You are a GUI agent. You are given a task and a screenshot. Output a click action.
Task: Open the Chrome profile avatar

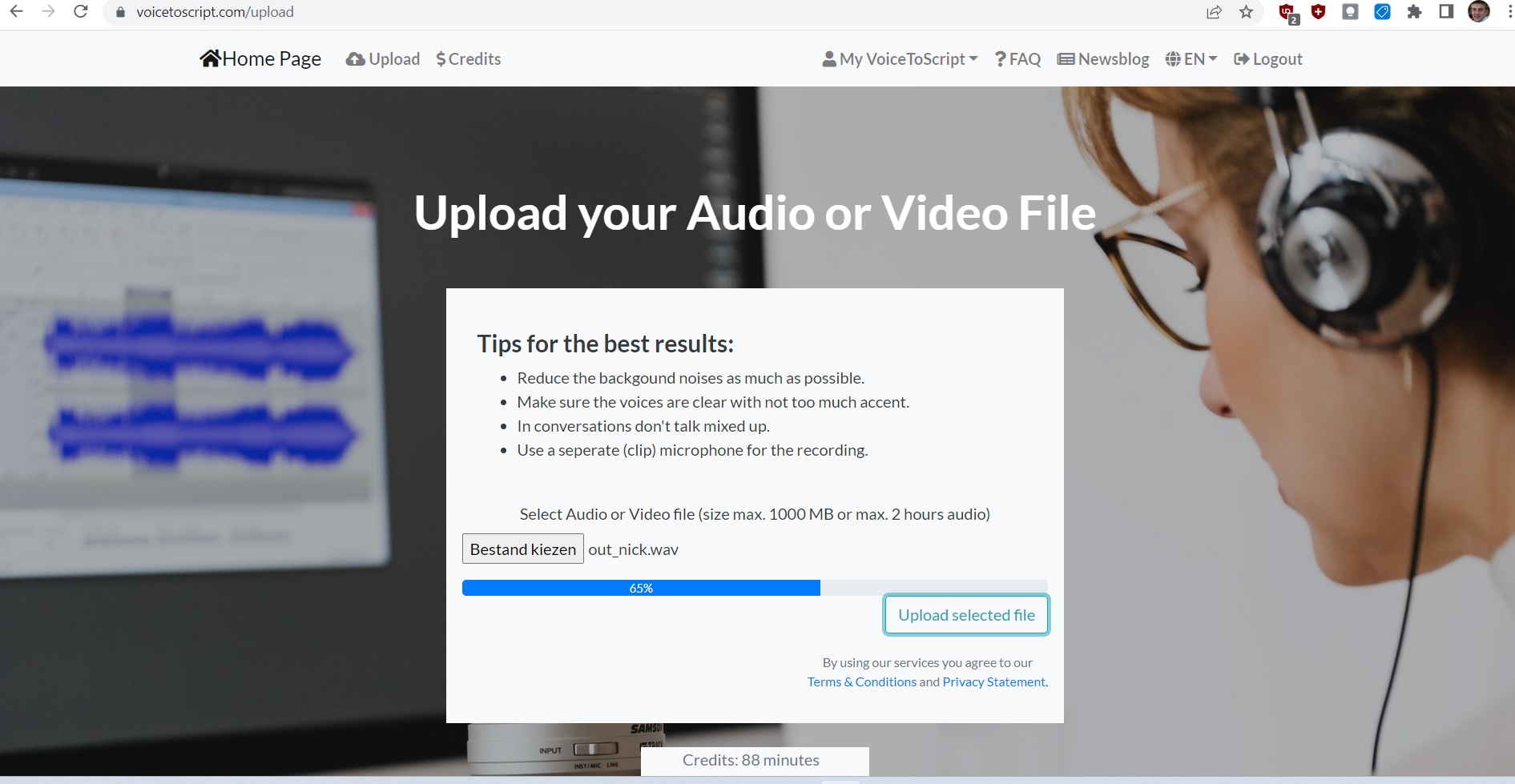1479,11
